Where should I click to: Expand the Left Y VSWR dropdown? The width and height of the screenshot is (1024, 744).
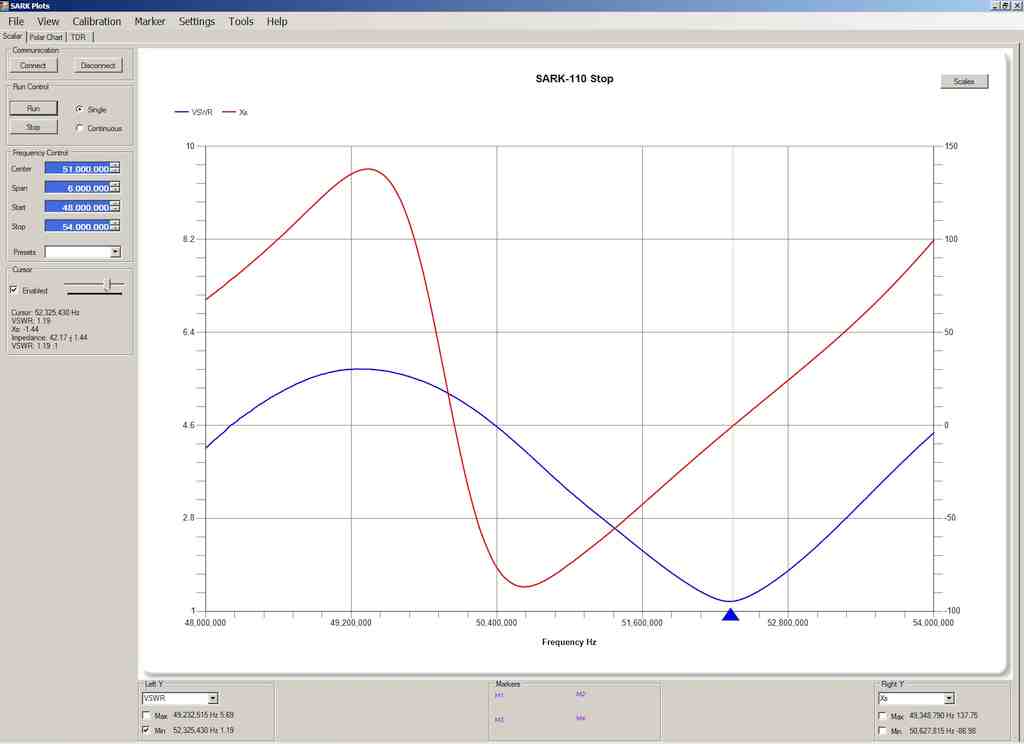(x=212, y=698)
